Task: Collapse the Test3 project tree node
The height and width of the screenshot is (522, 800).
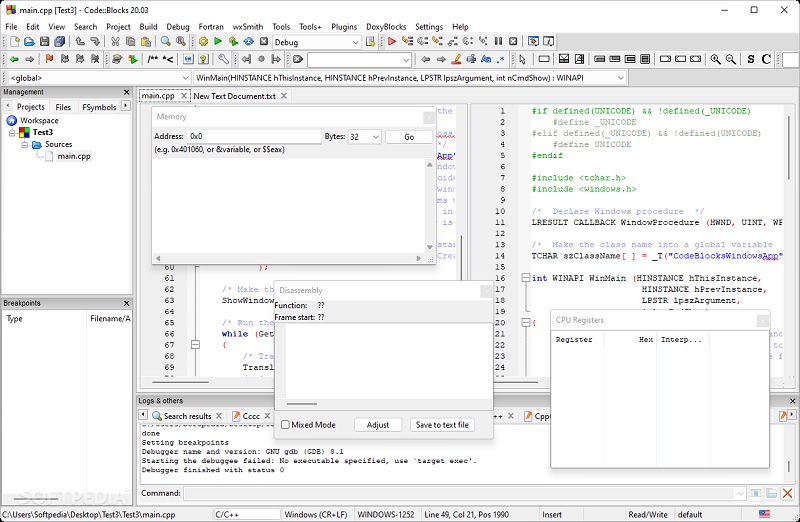Action: click(x=13, y=132)
